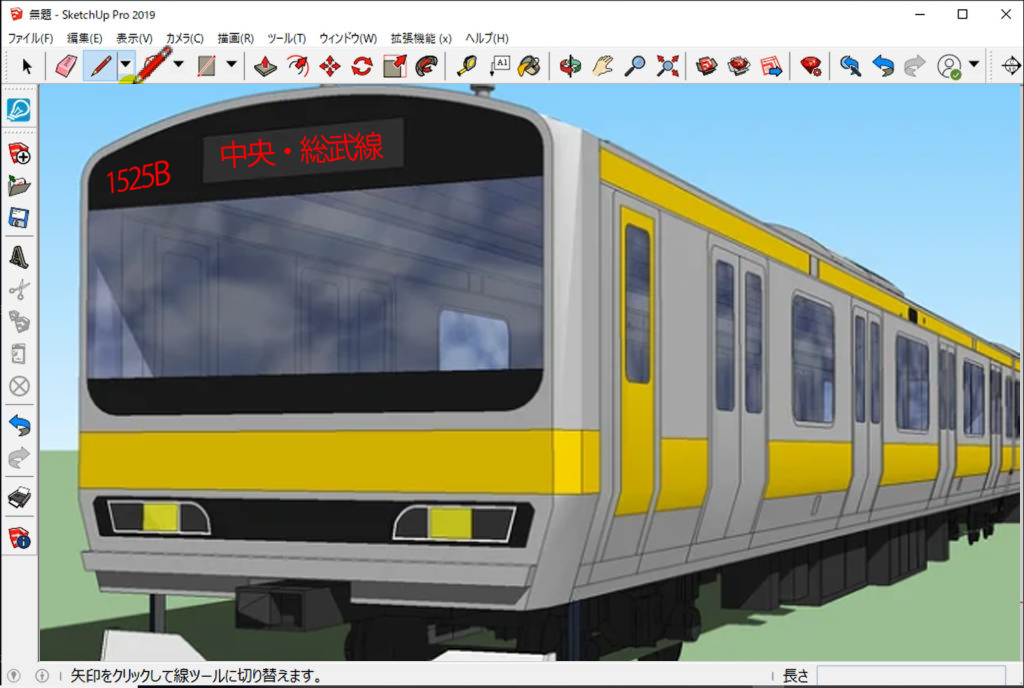The image size is (1024, 688).
Task: Activate the Line pencil tool
Action: point(101,66)
